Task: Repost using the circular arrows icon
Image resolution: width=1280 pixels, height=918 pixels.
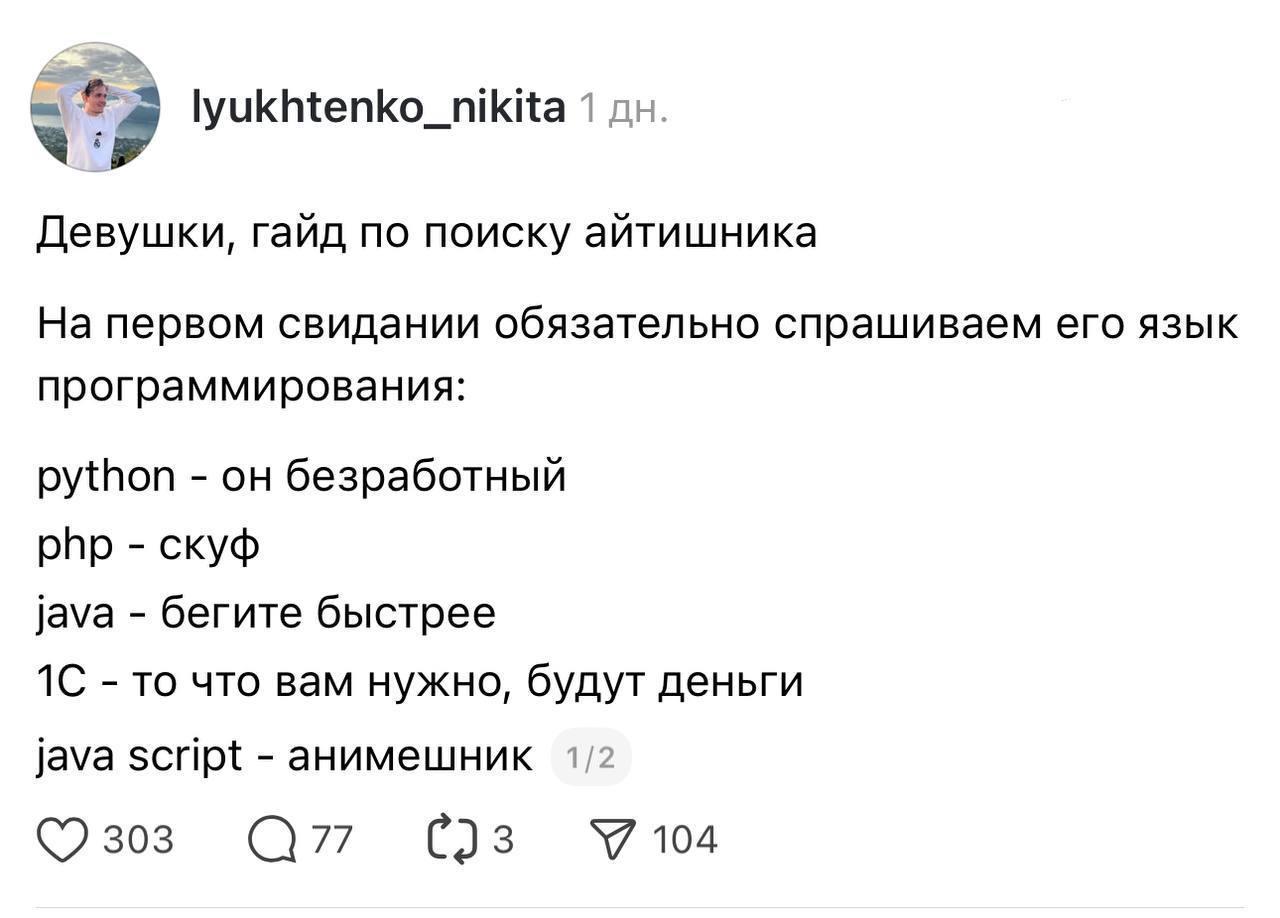Action: pos(452,840)
